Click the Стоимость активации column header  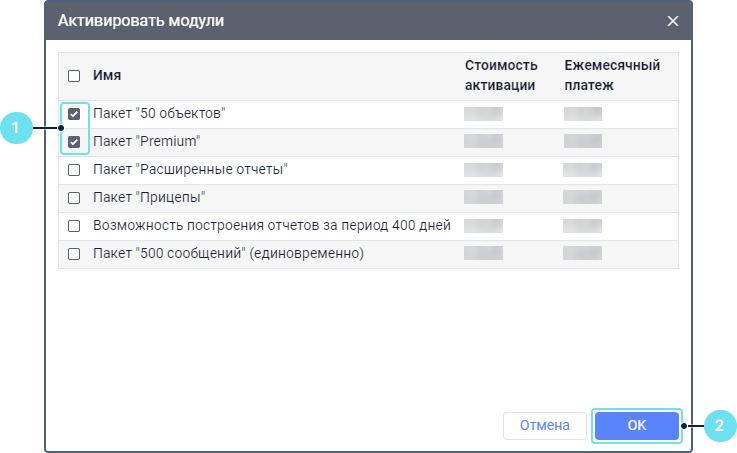[x=501, y=76]
